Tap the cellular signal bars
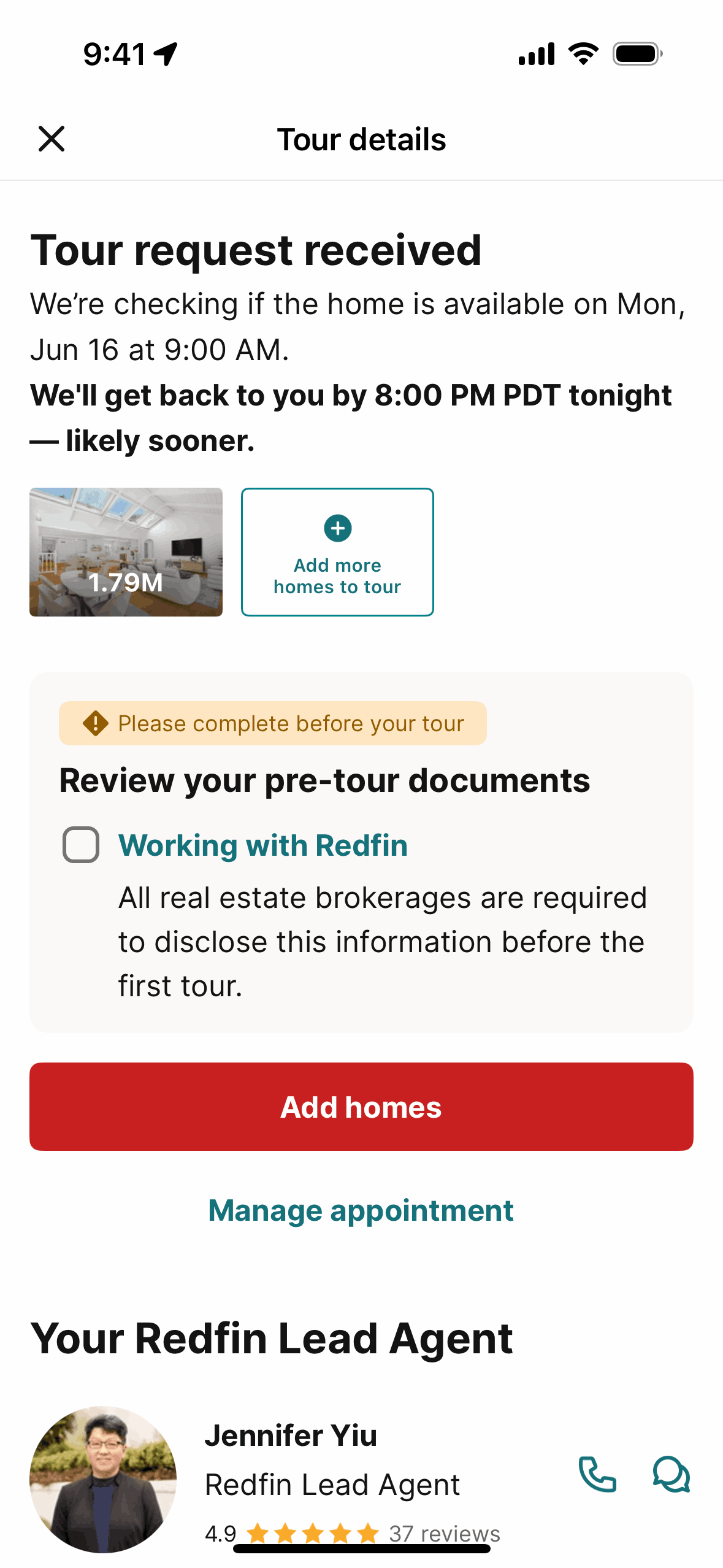Image resolution: width=723 pixels, height=1568 pixels. click(x=537, y=54)
